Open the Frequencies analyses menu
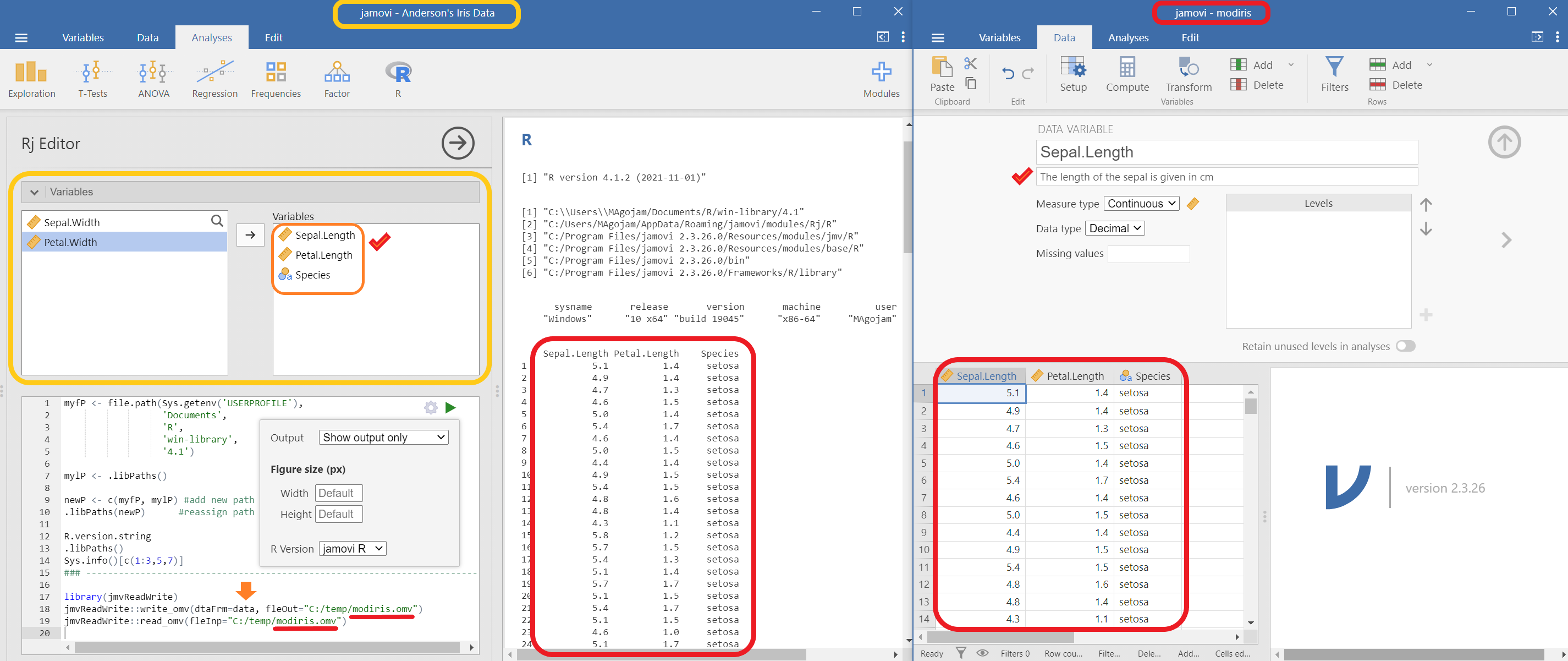Viewport: 1568px width, 661px height. point(276,79)
